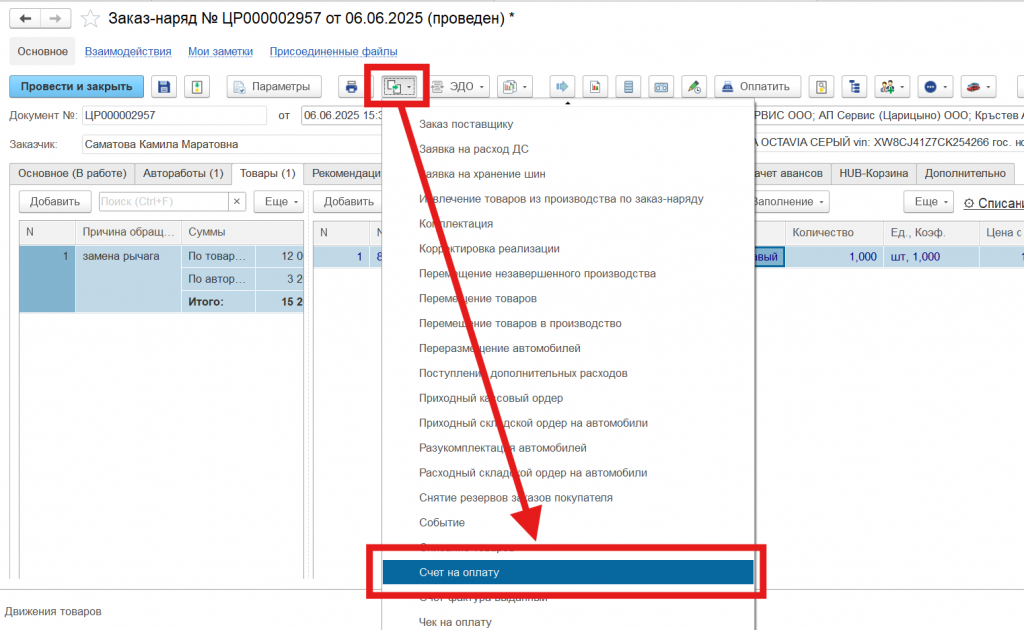Click the Параметры button
Viewport: 1024px width, 630px height.
(274, 87)
